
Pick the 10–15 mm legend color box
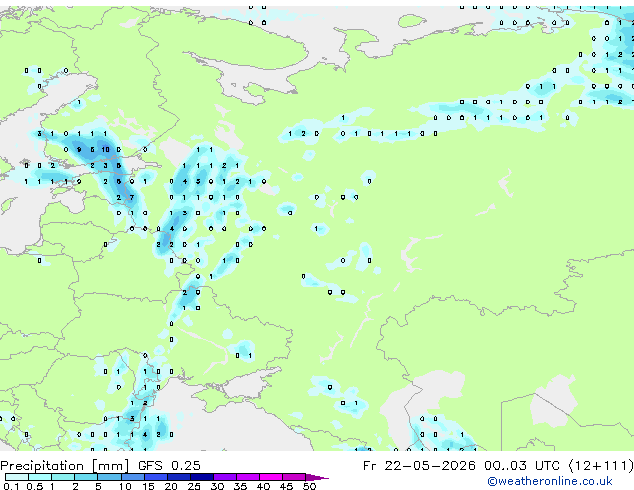pyautogui.click(x=132, y=477)
